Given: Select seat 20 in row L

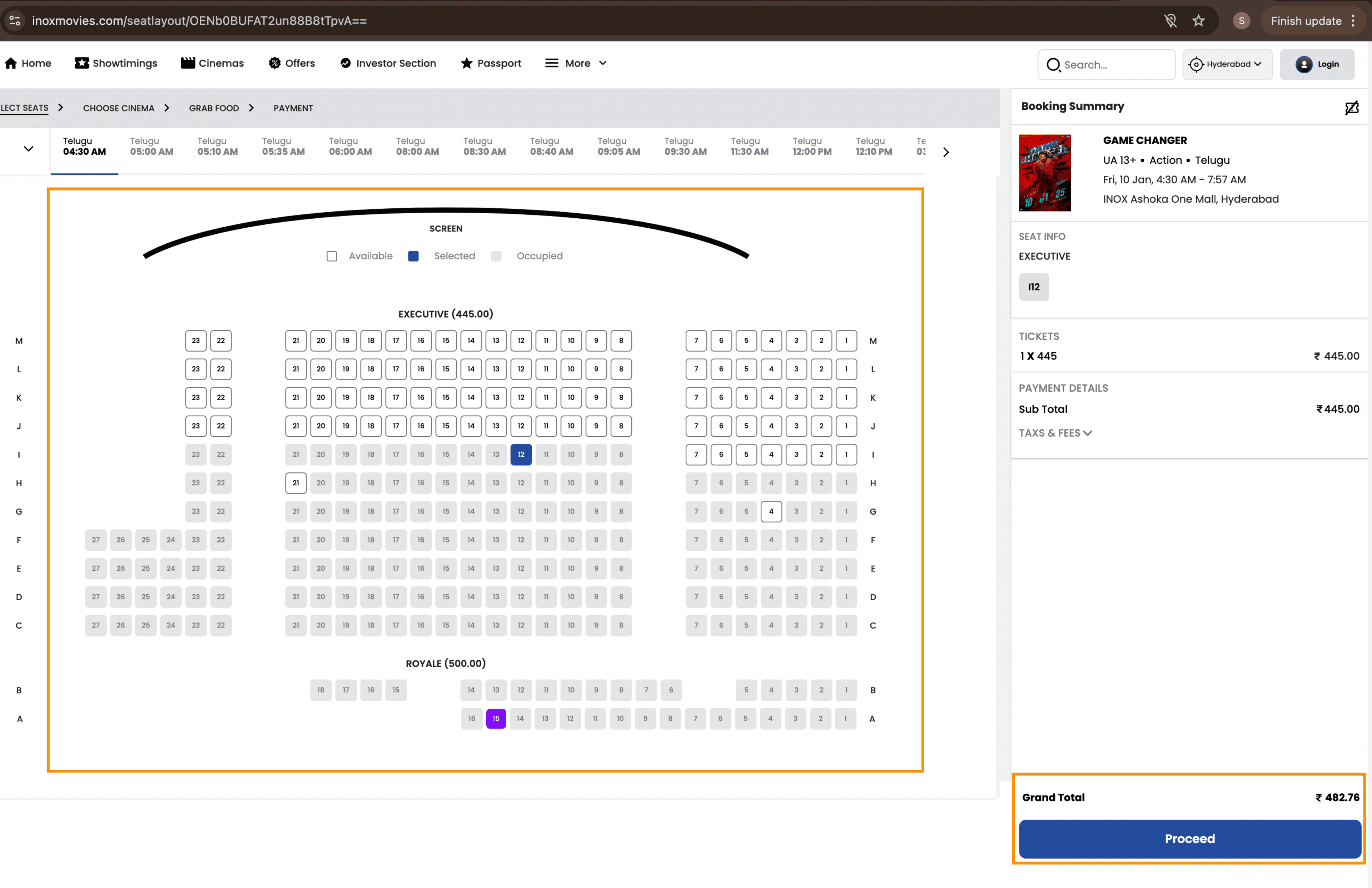Looking at the screenshot, I should pyautogui.click(x=320, y=369).
